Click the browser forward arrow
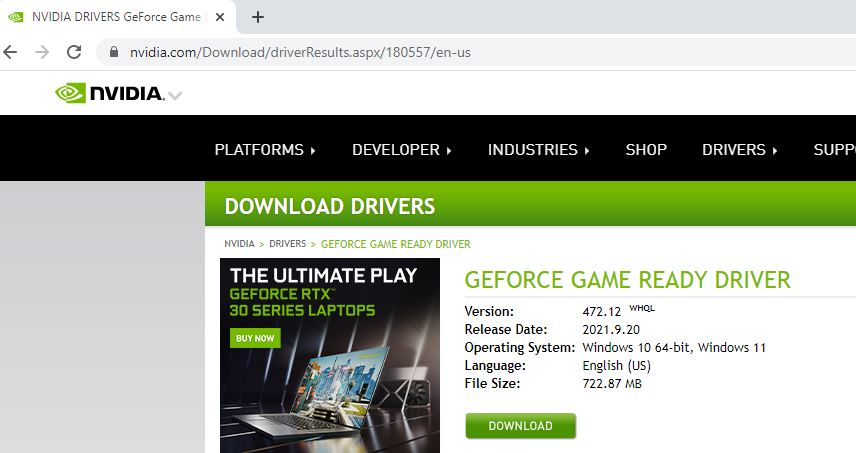This screenshot has width=856, height=453. 42,52
